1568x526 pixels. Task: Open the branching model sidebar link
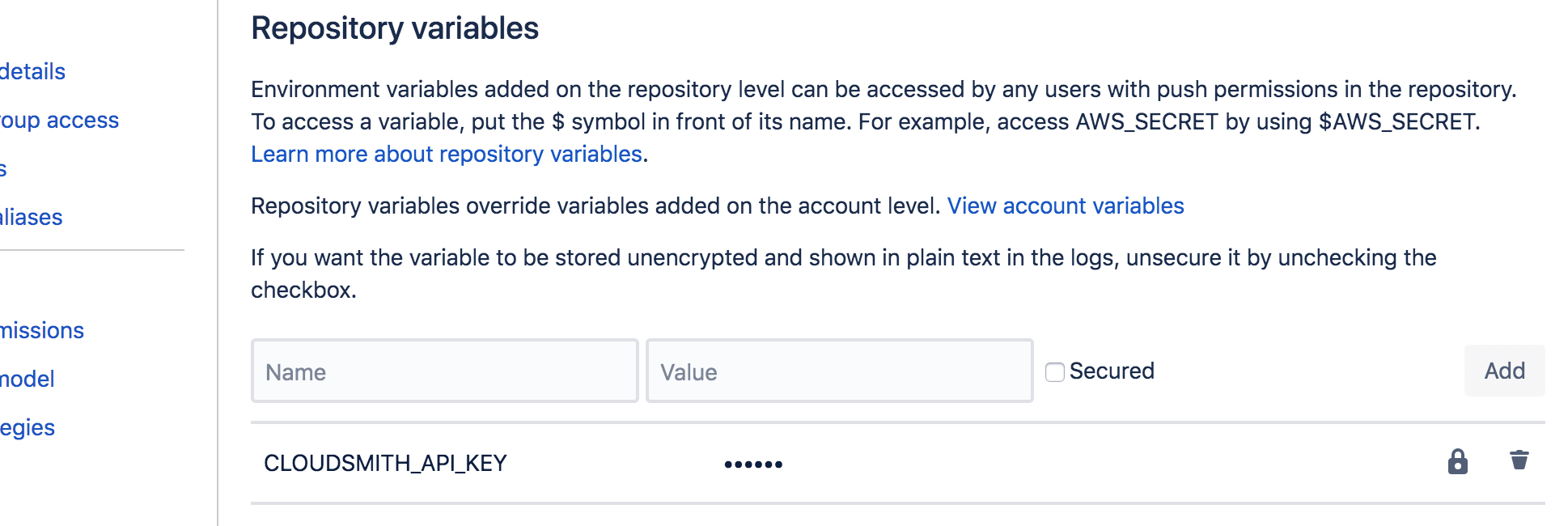[x=28, y=379]
